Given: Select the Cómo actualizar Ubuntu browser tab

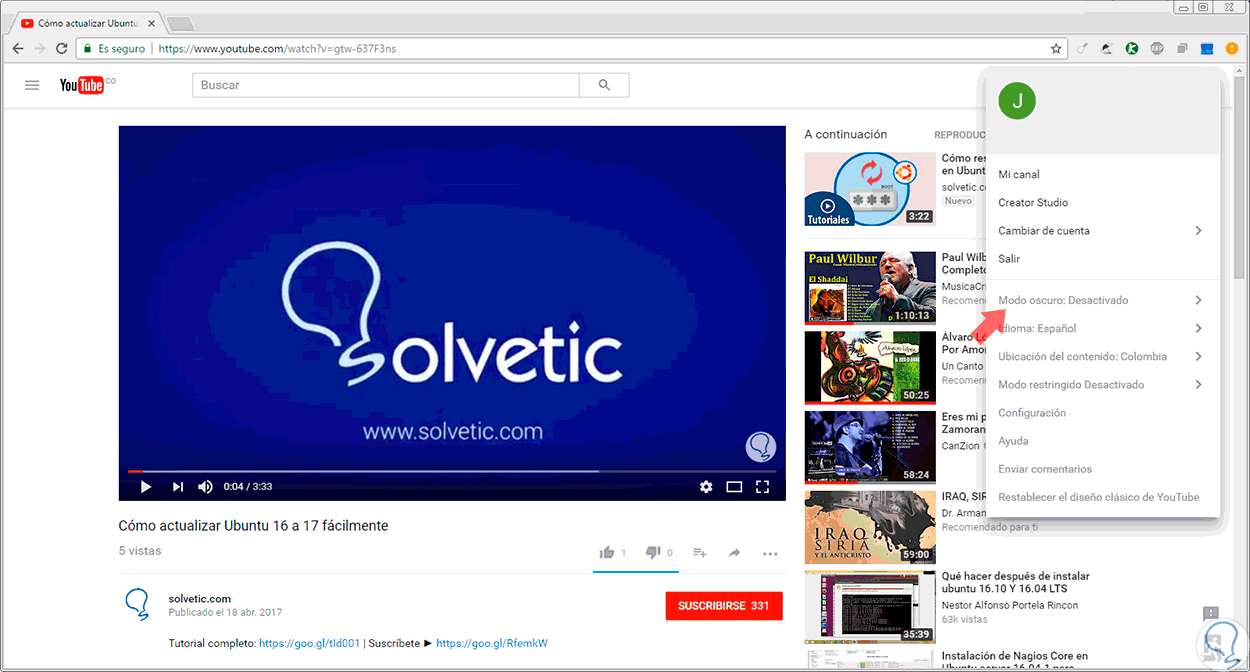Looking at the screenshot, I should (90, 22).
